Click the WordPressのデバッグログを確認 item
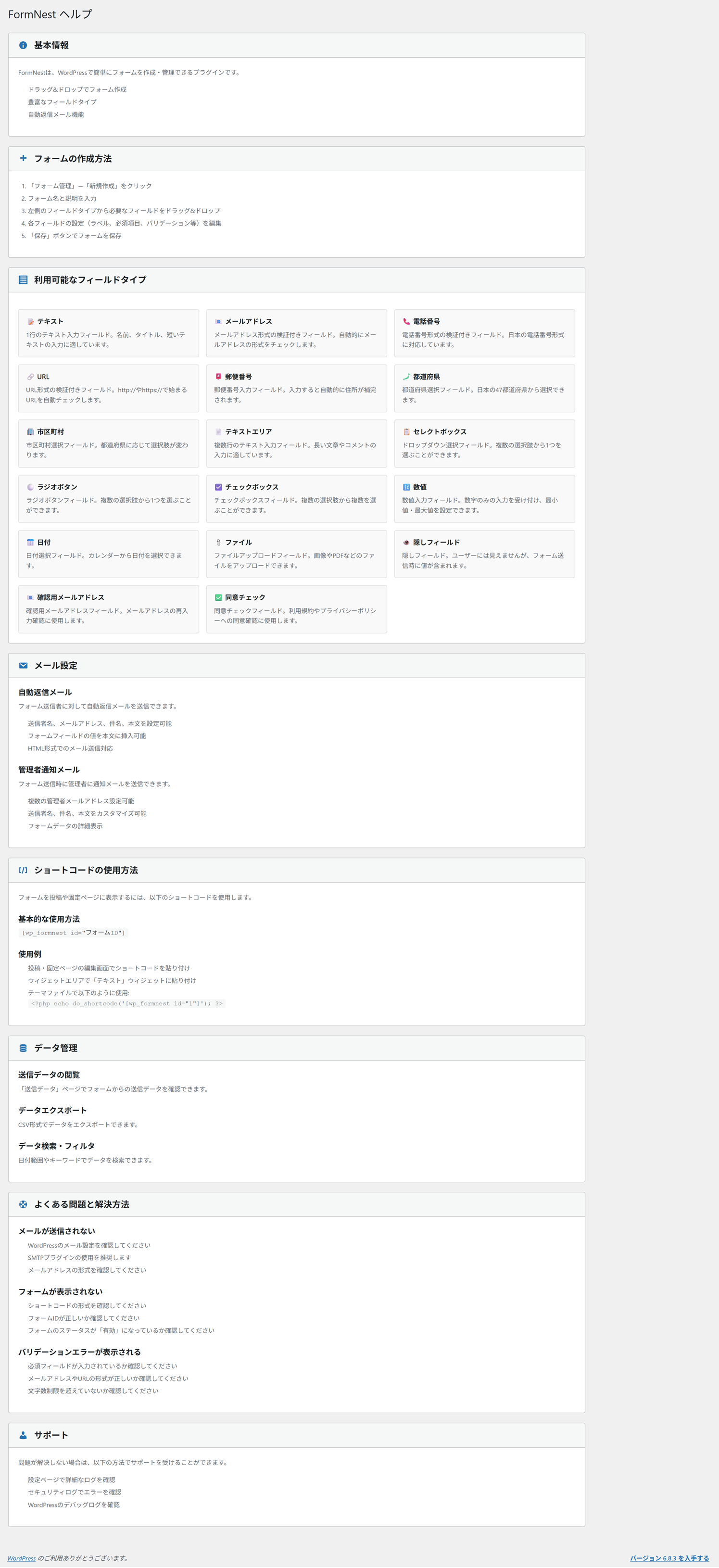The image size is (719, 1568). [x=74, y=1505]
